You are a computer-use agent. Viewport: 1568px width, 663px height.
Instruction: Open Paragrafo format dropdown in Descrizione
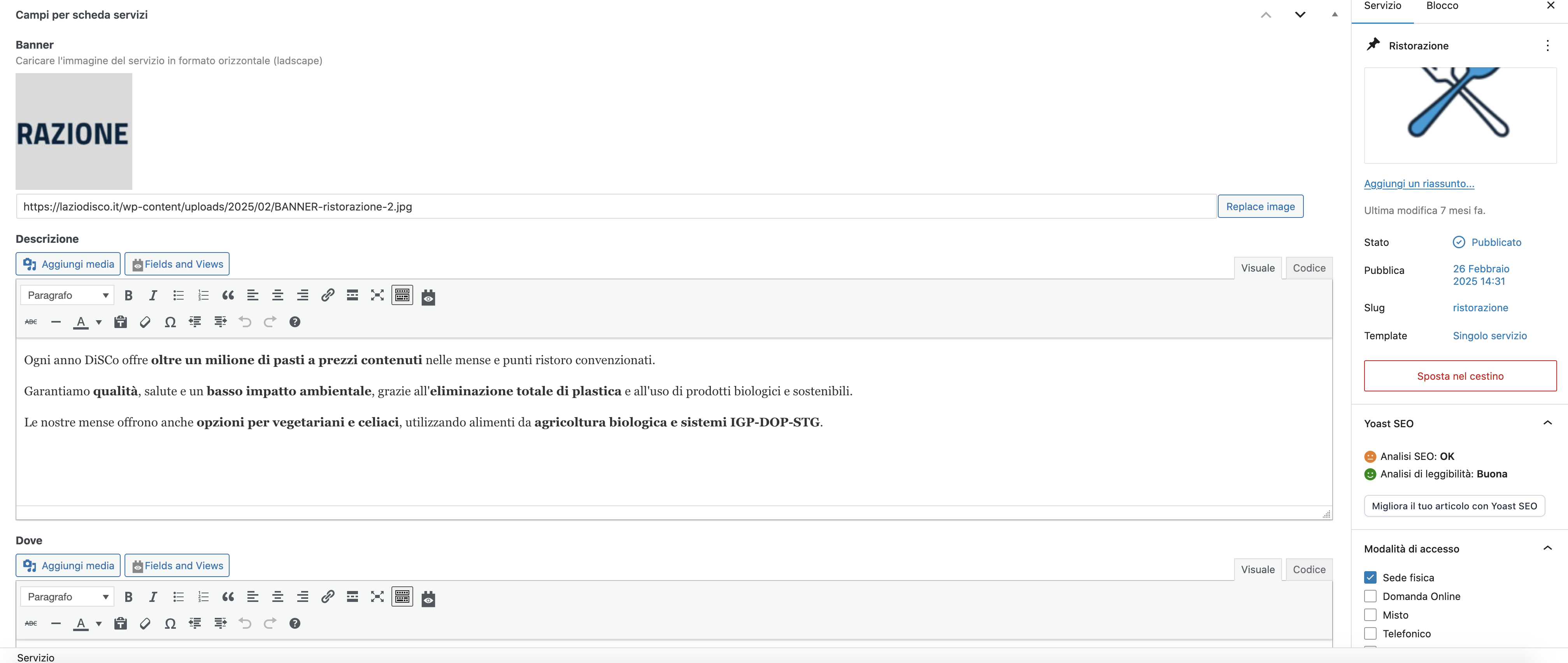67,295
